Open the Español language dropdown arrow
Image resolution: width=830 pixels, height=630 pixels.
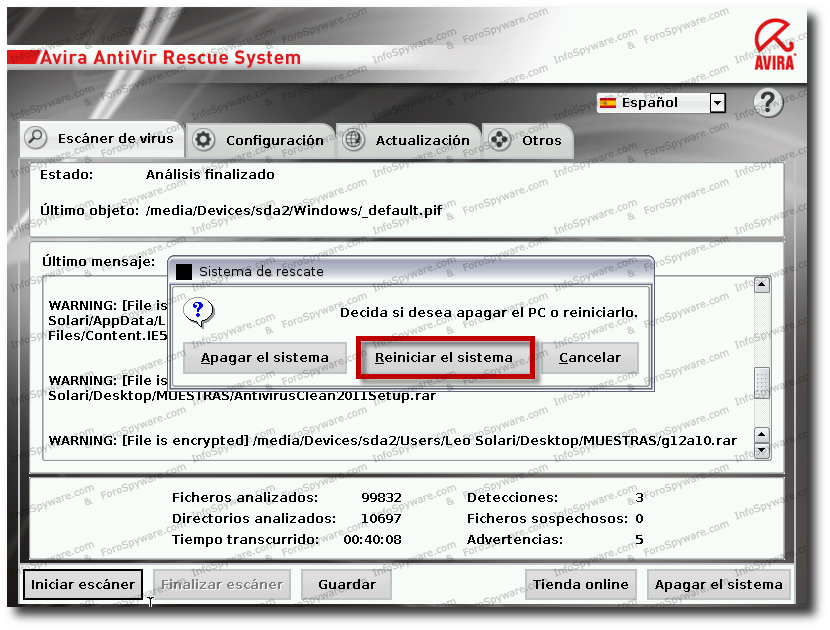coord(717,102)
